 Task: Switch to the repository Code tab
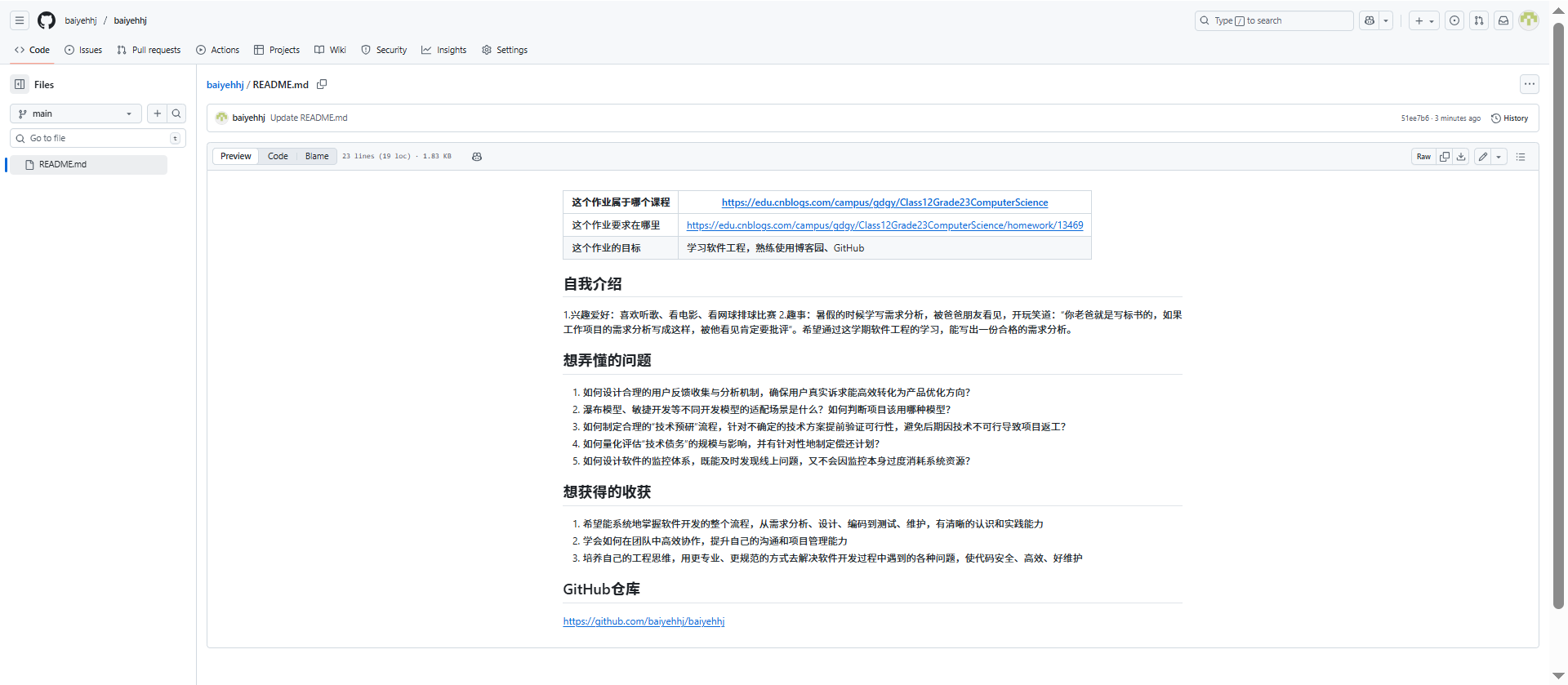click(33, 50)
